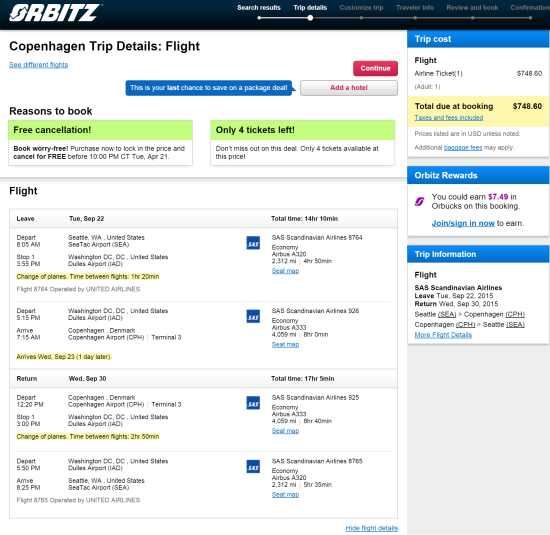Screen dimensions: 550x535
Task: Click the Customize trip progress dot
Action: coord(361,18)
